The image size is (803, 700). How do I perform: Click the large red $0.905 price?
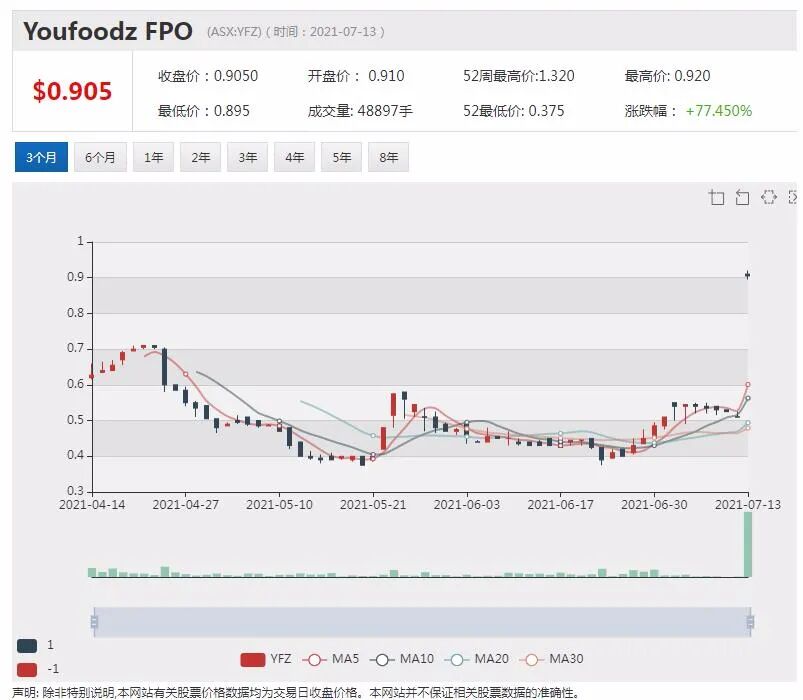pos(72,91)
